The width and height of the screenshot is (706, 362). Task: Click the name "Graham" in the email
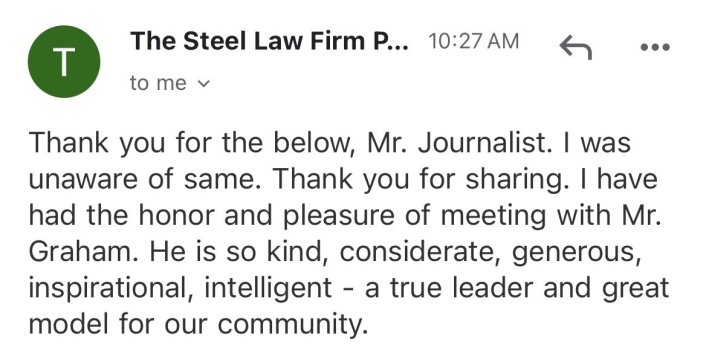point(83,252)
